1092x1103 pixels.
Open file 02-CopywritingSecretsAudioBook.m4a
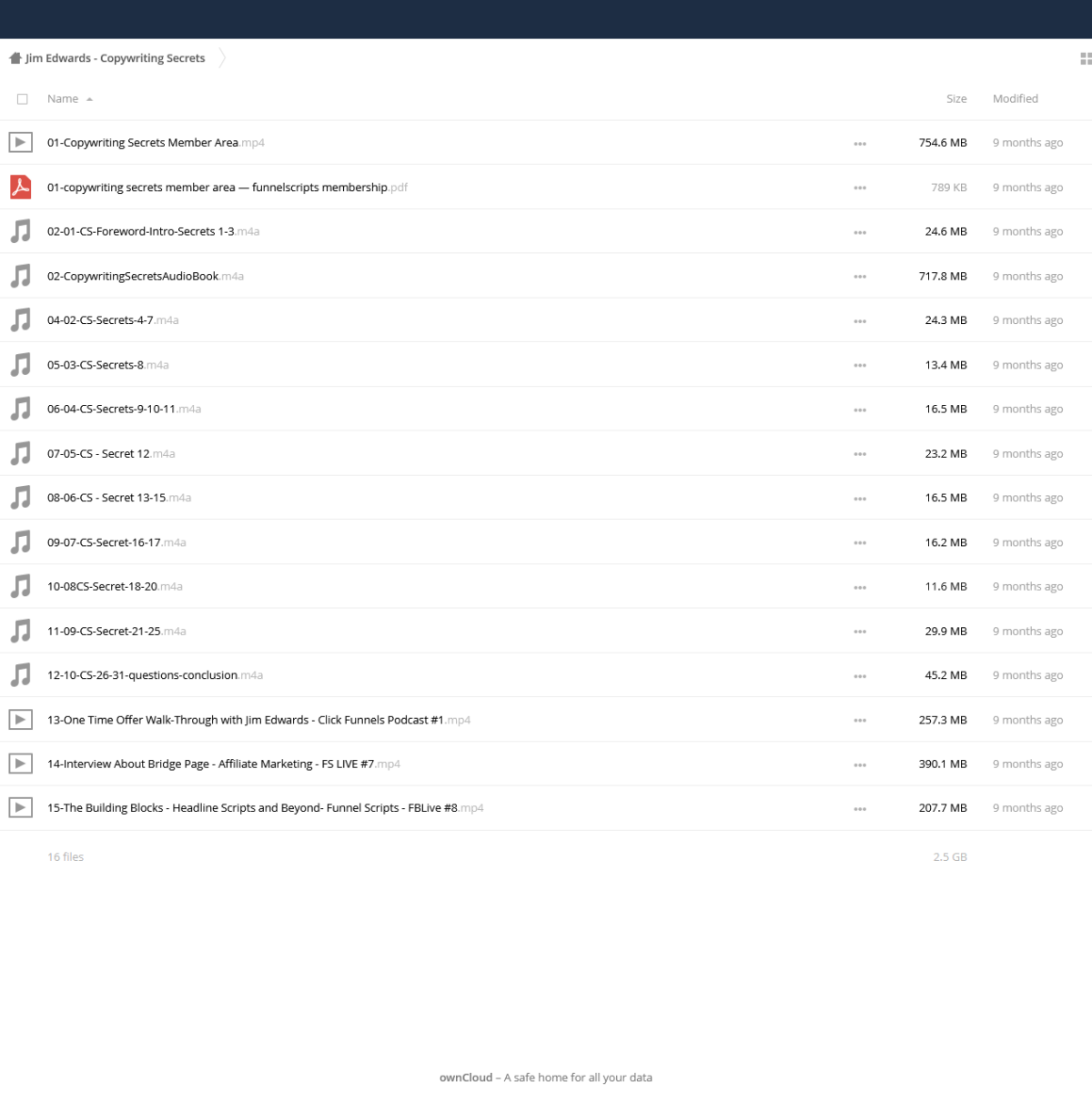[x=146, y=276]
